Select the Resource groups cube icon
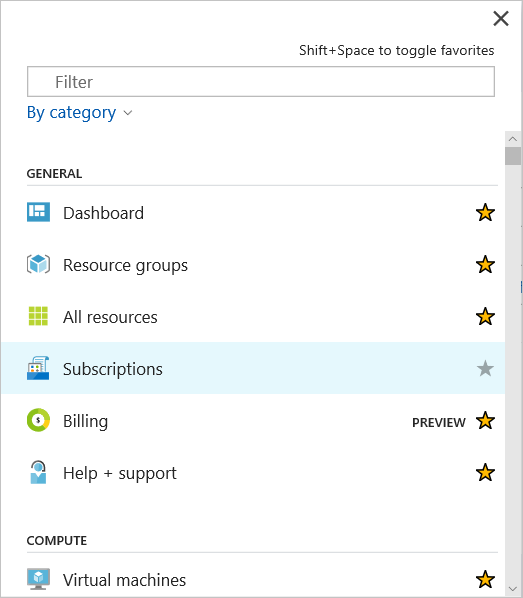Viewport: 523px width, 598px height. (38, 264)
